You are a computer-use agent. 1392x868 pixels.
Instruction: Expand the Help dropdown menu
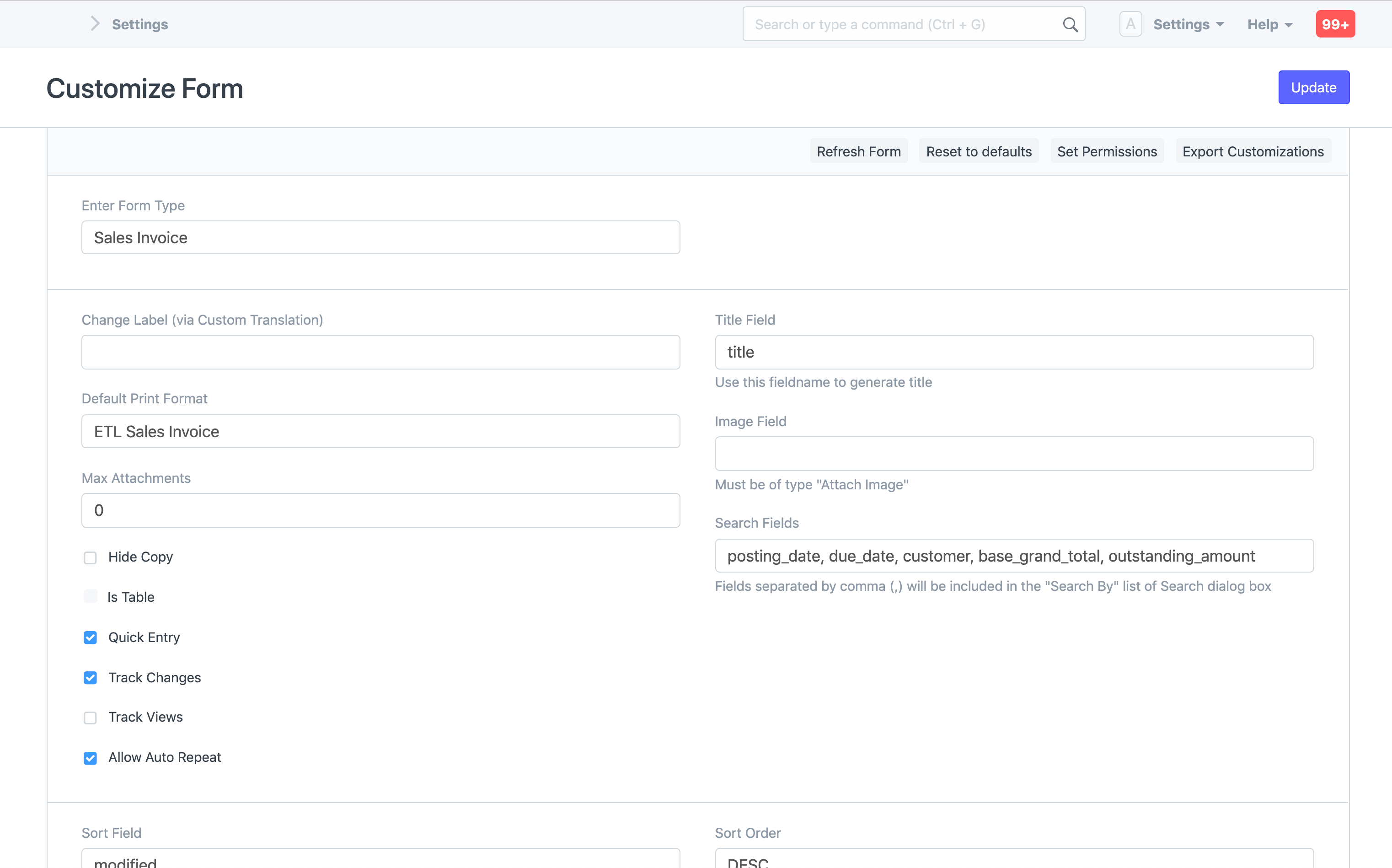(x=1269, y=25)
